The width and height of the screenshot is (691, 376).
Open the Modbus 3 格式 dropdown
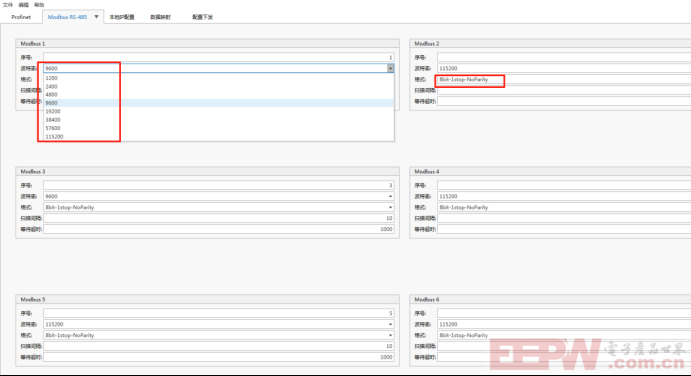pos(219,207)
